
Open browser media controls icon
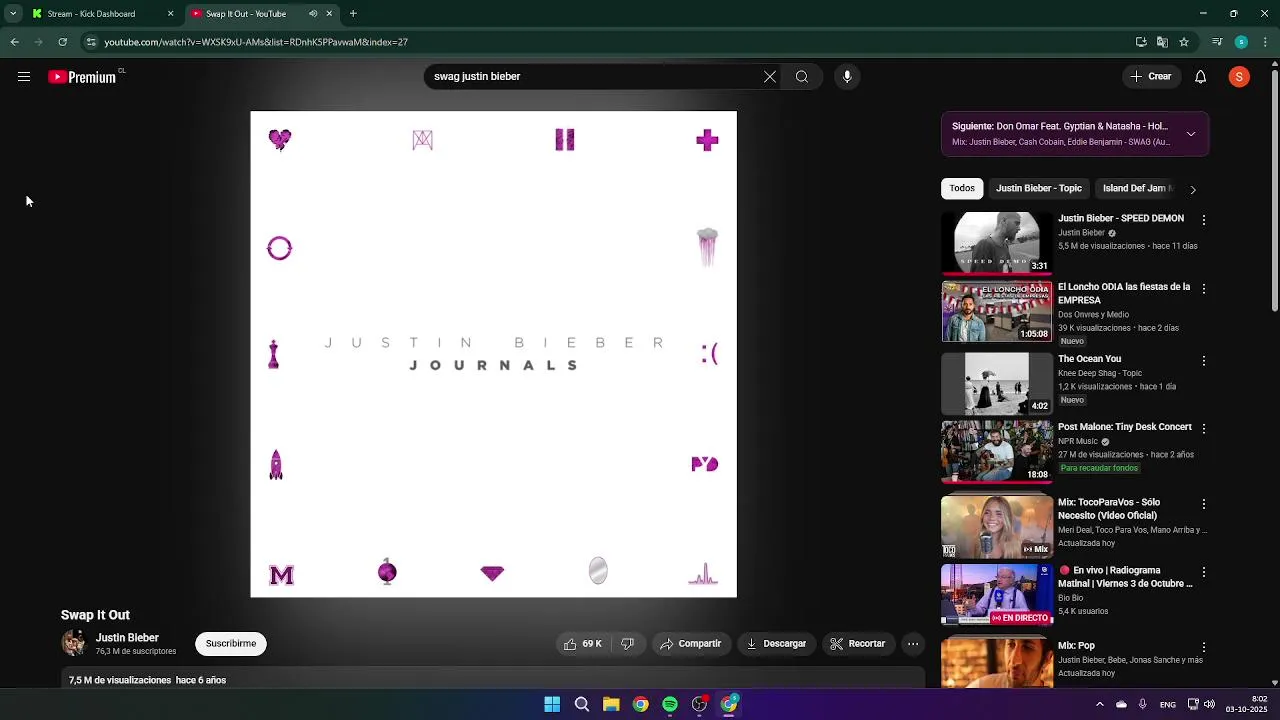click(1217, 42)
